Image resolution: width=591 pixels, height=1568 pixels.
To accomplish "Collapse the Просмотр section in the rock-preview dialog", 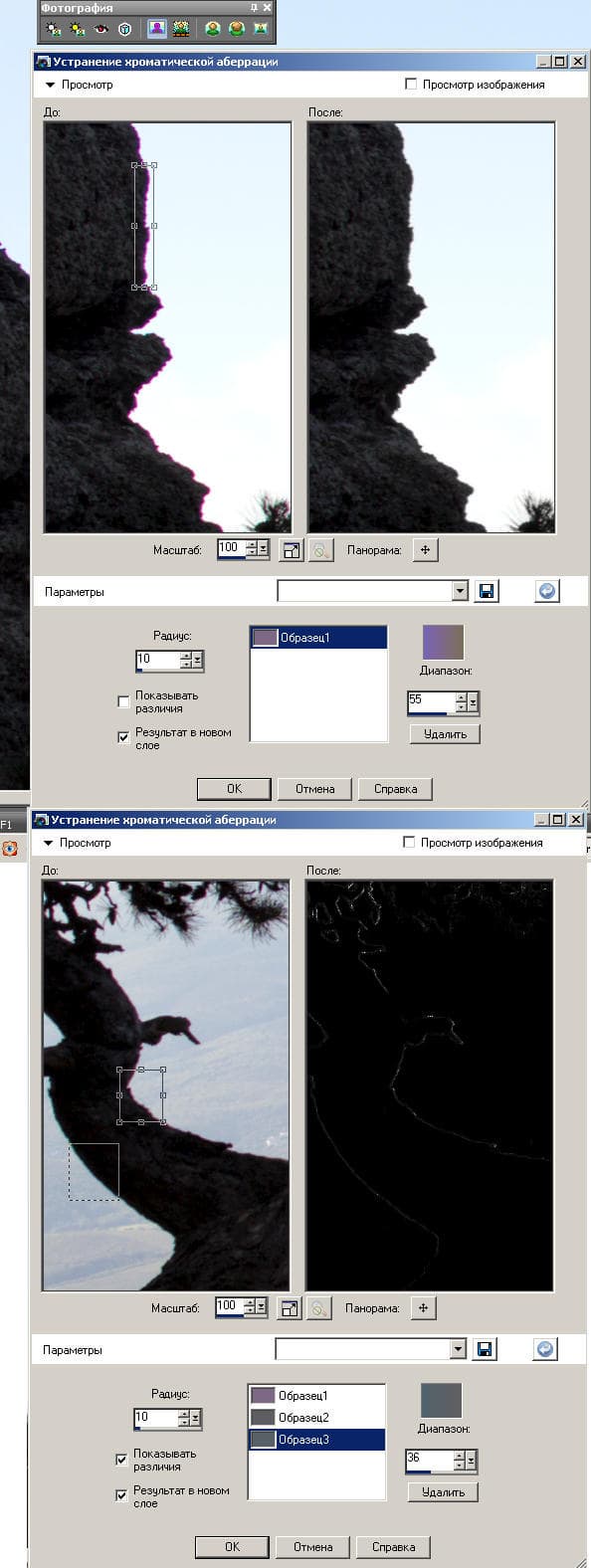I will pyautogui.click(x=49, y=85).
